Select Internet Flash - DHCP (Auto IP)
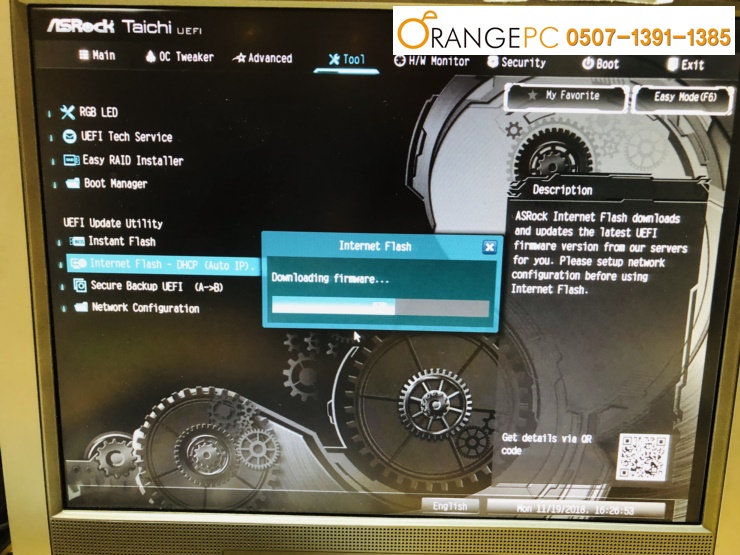The image size is (740, 555). [x=163, y=264]
